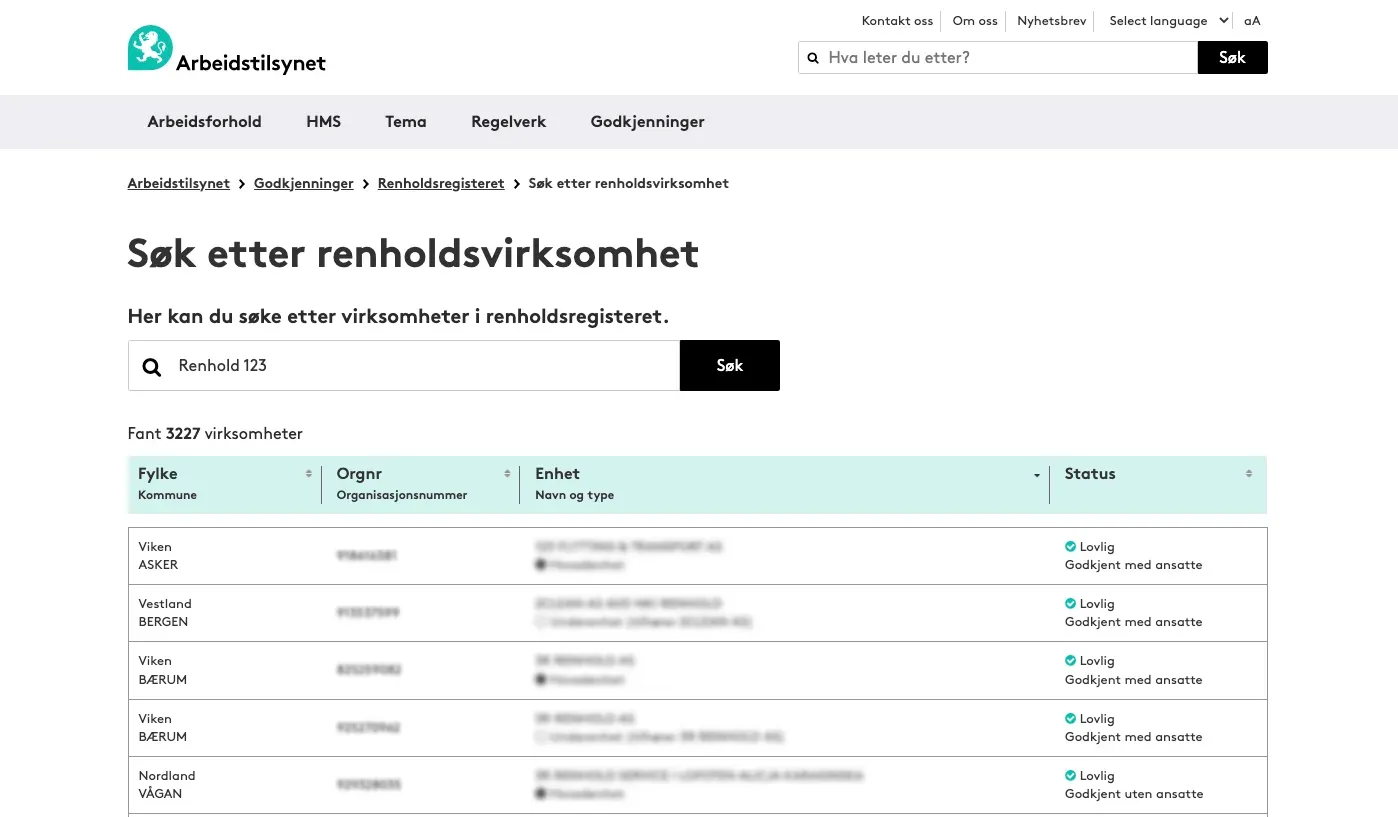
Task: Go back to Renholdsregisteret breadcrumb
Action: 441,184
